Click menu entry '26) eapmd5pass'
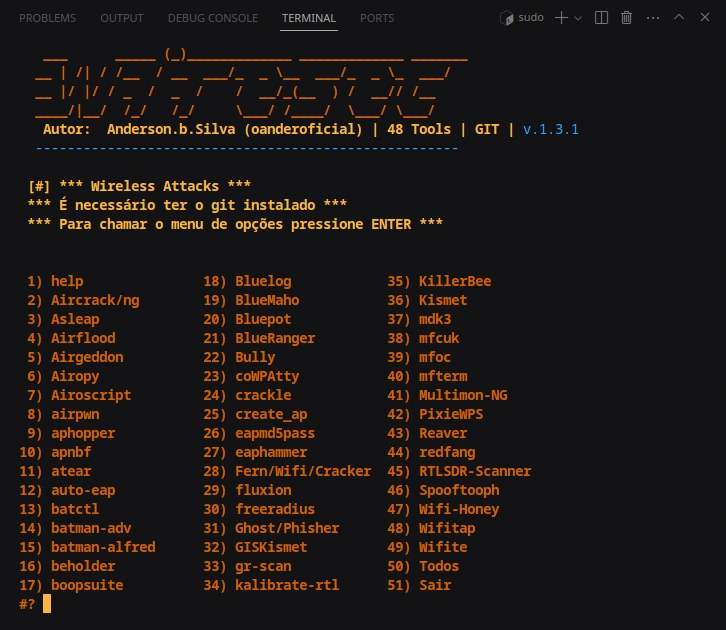 (259, 433)
